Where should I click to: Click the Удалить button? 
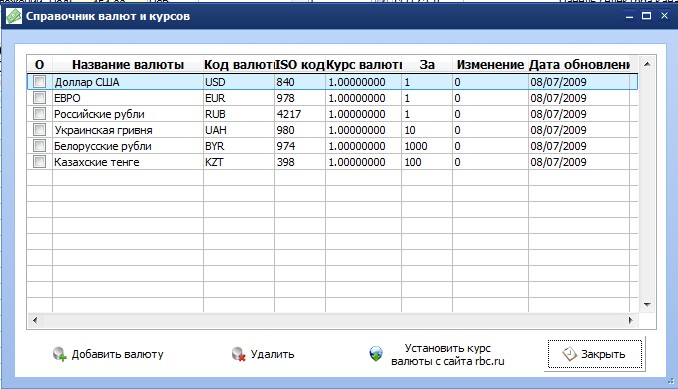[x=263, y=354]
